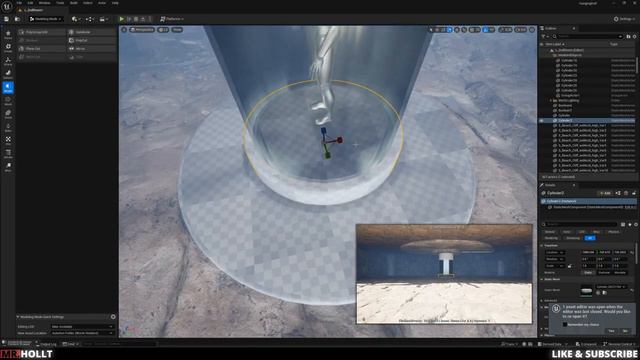Image resolution: width=640 pixels, height=360 pixels.
Task: Set Mobility to Movable
Action: (620, 273)
